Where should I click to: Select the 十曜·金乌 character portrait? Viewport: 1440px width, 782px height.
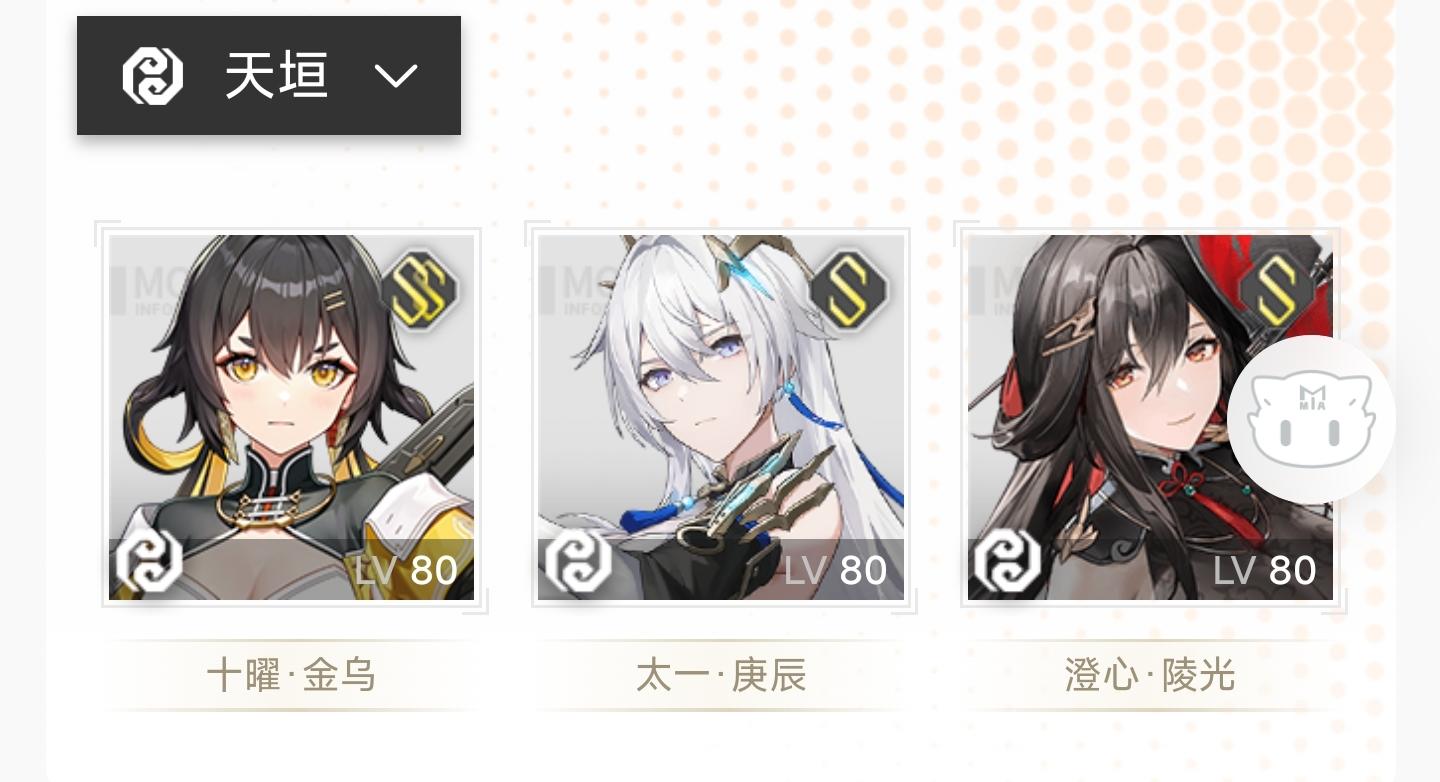[291, 417]
